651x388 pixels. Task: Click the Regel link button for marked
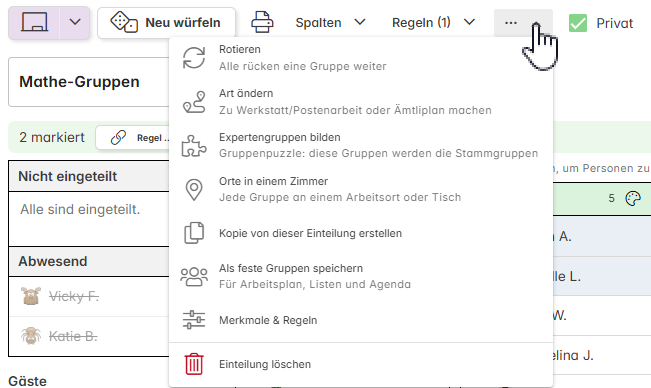click(133, 138)
